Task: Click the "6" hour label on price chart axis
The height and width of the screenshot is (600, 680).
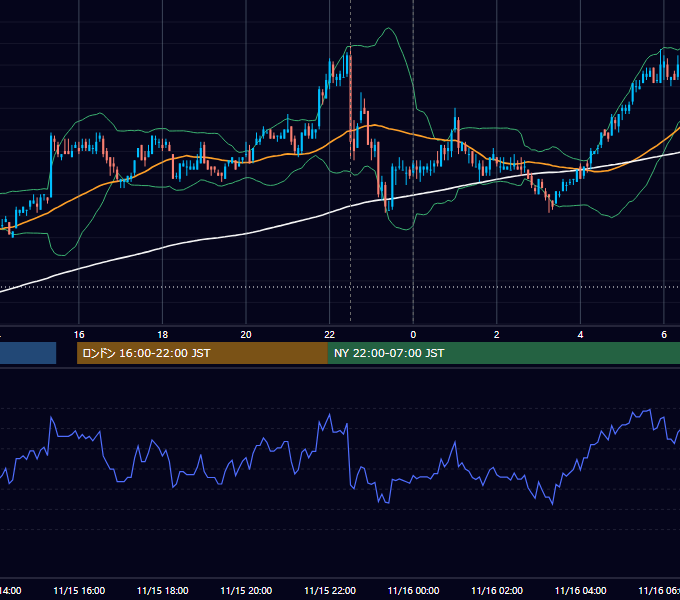Action: point(664,334)
